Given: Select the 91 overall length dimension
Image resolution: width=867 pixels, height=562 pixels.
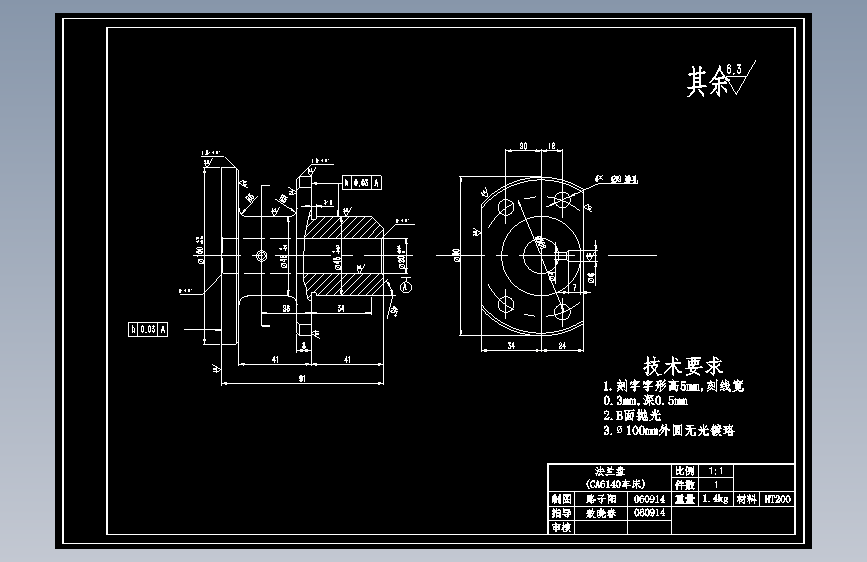Looking at the screenshot, I should click(x=302, y=379).
